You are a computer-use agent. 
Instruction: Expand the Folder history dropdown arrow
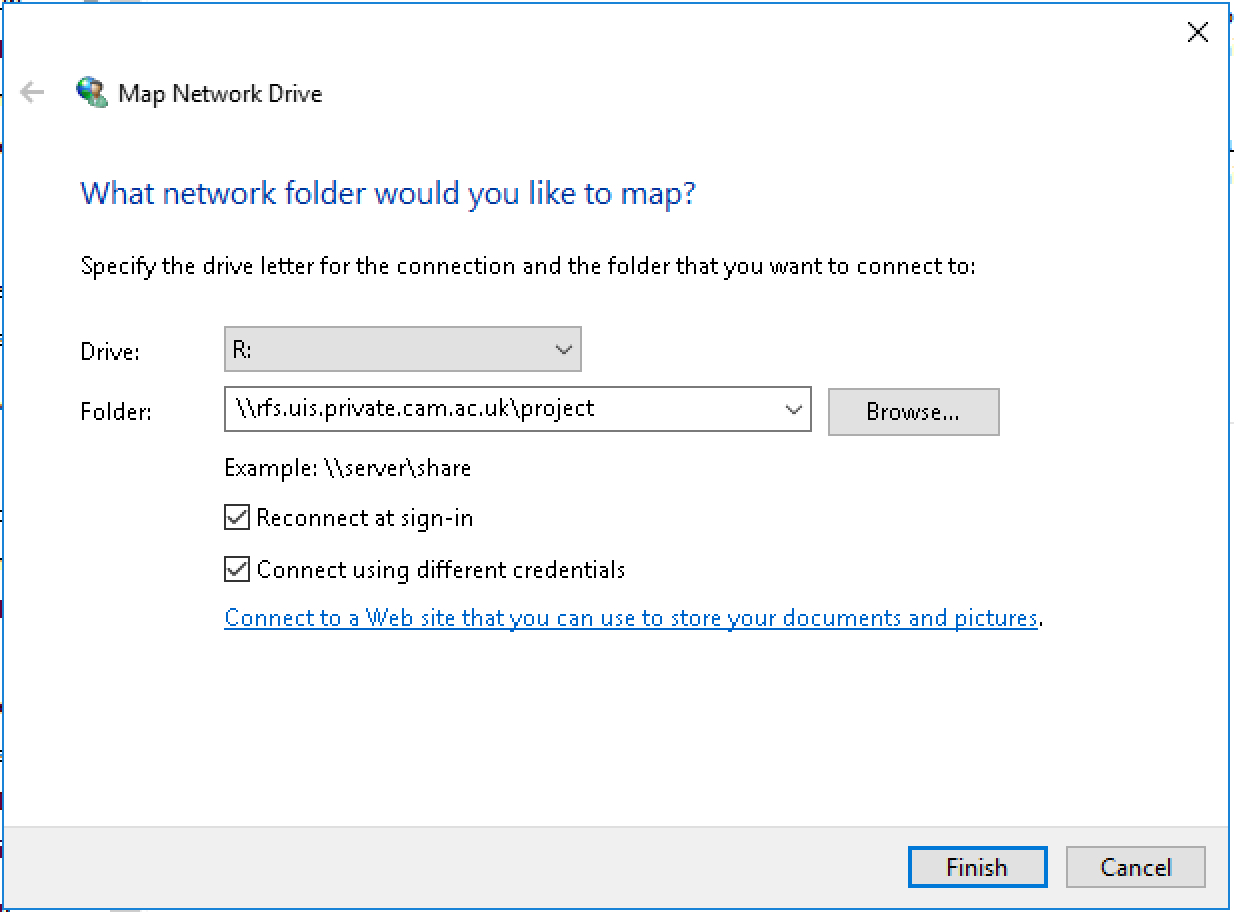tap(794, 409)
